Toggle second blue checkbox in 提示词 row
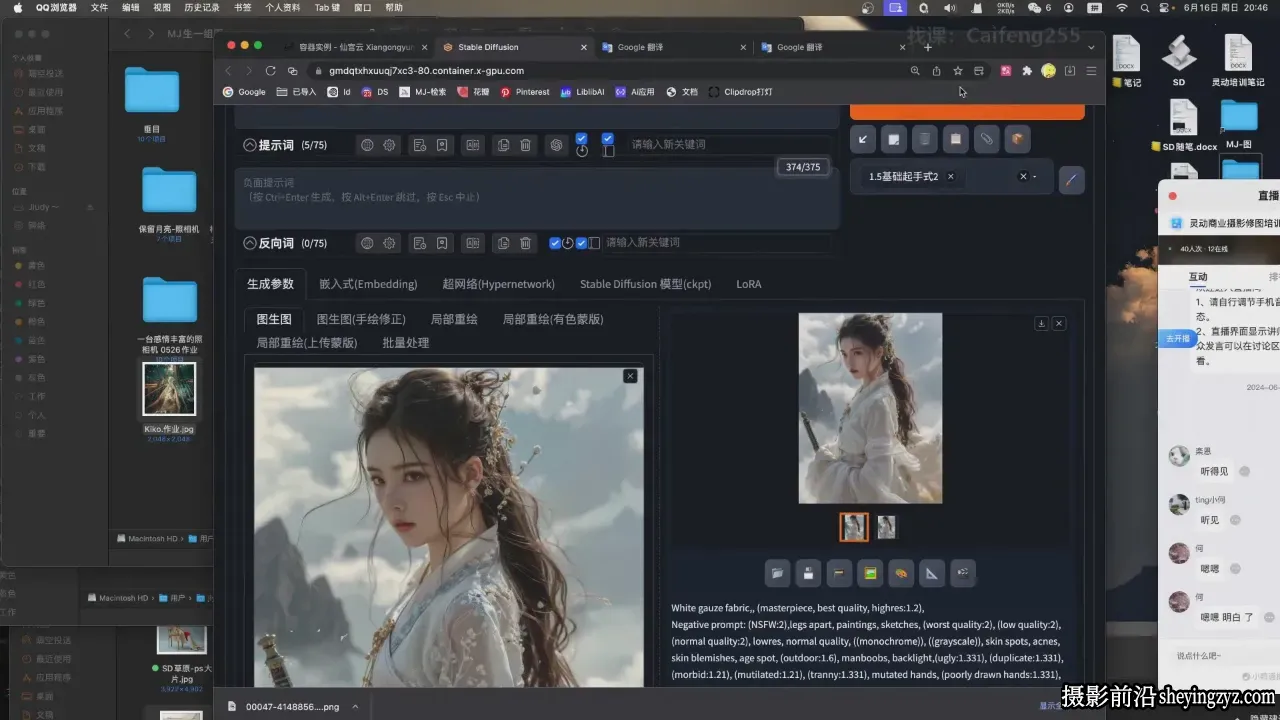 tap(607, 139)
